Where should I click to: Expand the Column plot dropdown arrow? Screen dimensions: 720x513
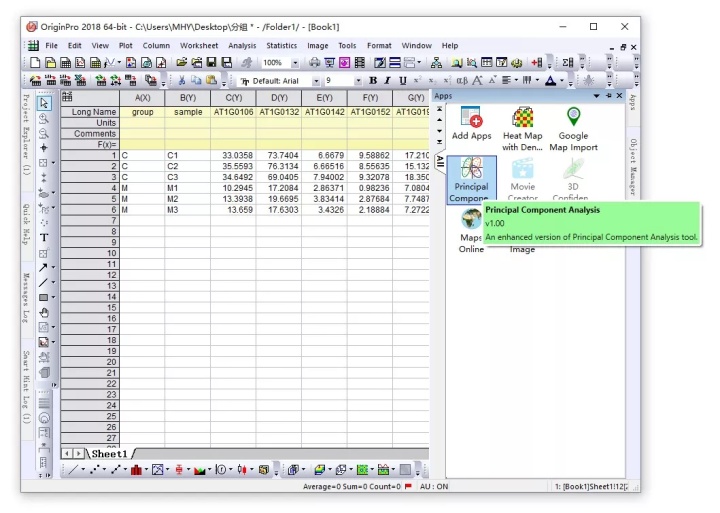[x=146, y=469]
